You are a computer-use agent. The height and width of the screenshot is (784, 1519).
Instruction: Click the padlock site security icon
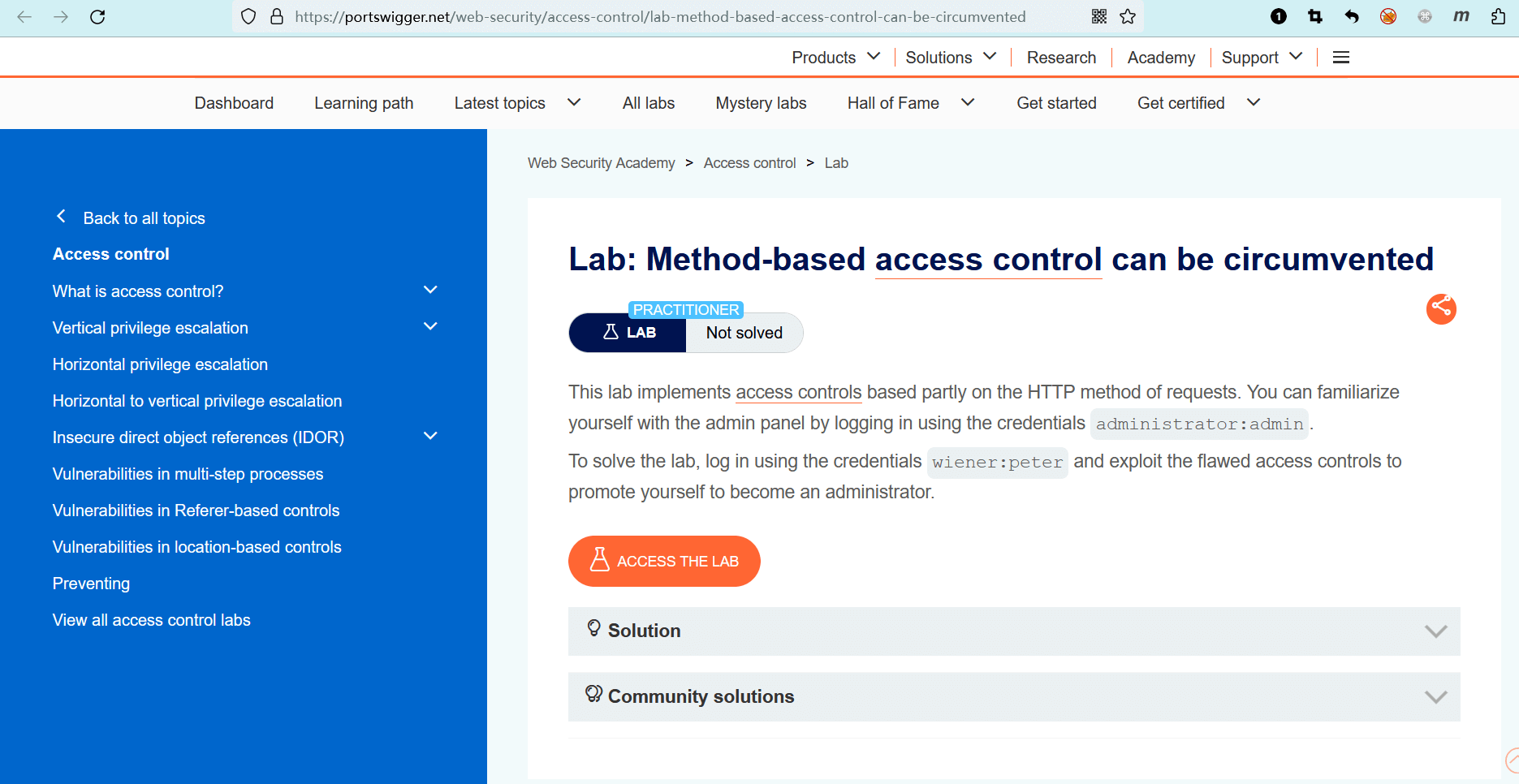pos(277,17)
